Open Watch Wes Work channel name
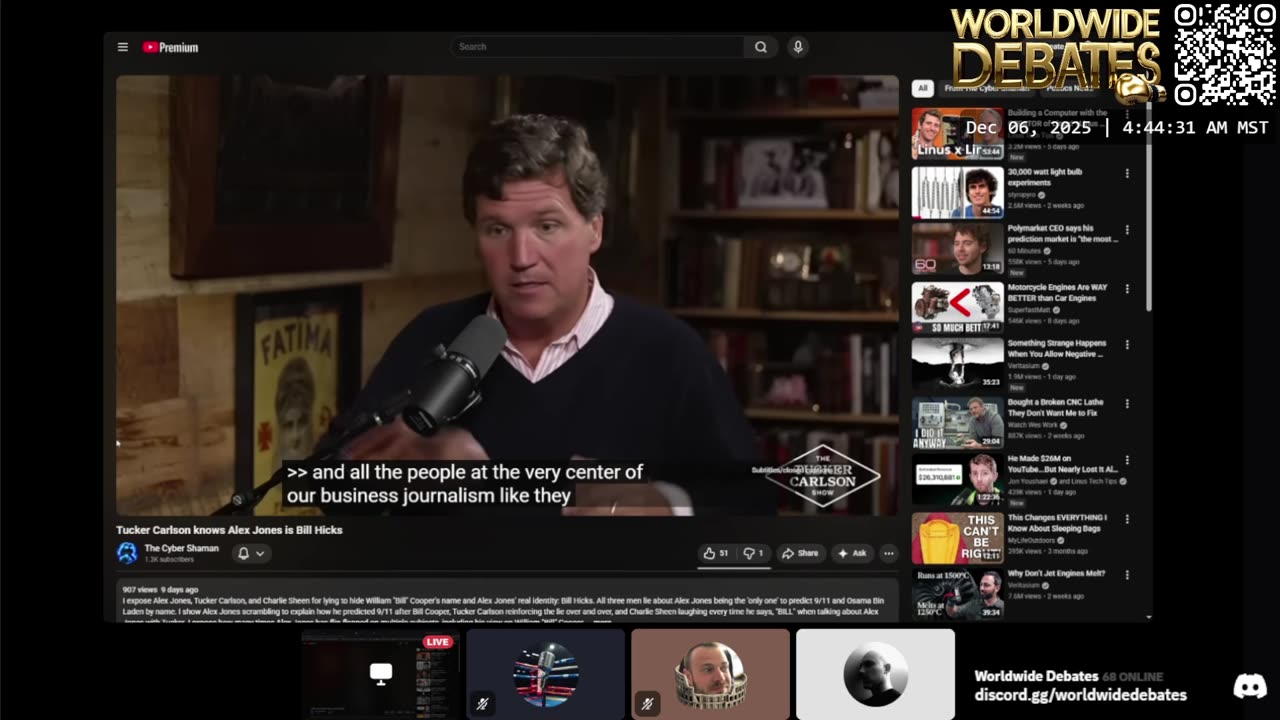Screen dimensions: 1280x720 [1035, 425]
